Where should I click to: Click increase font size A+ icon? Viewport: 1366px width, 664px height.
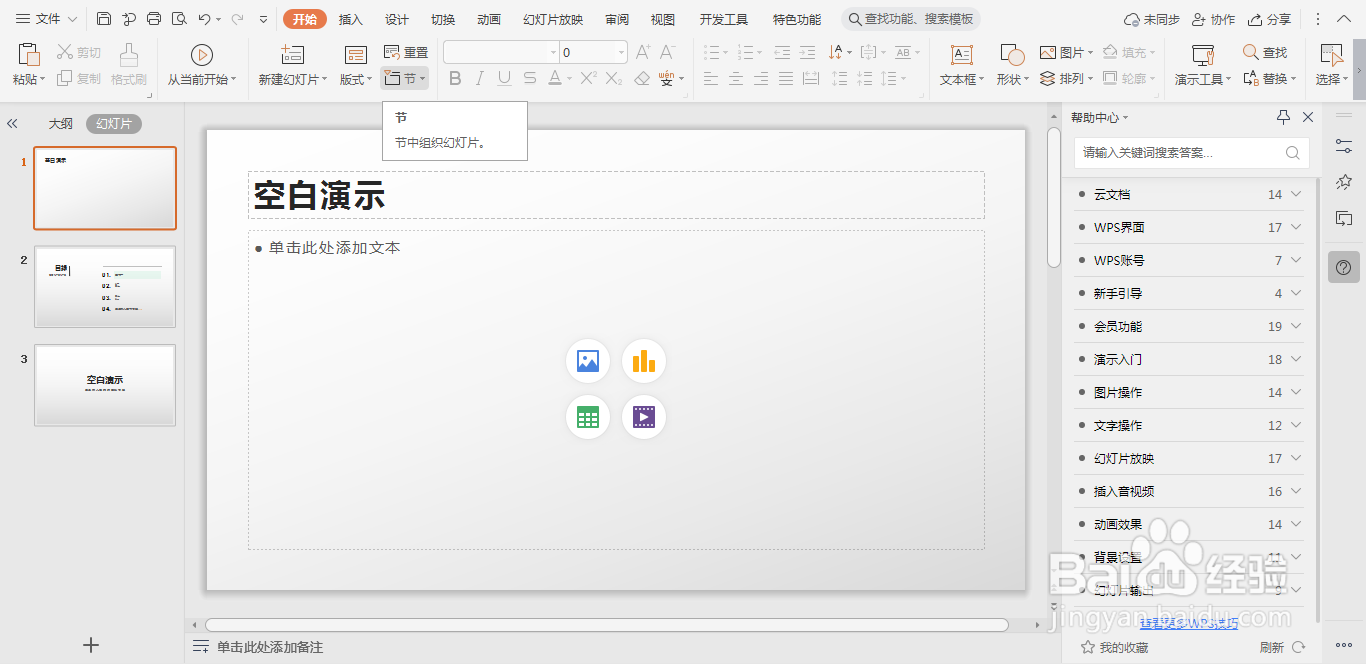(644, 52)
